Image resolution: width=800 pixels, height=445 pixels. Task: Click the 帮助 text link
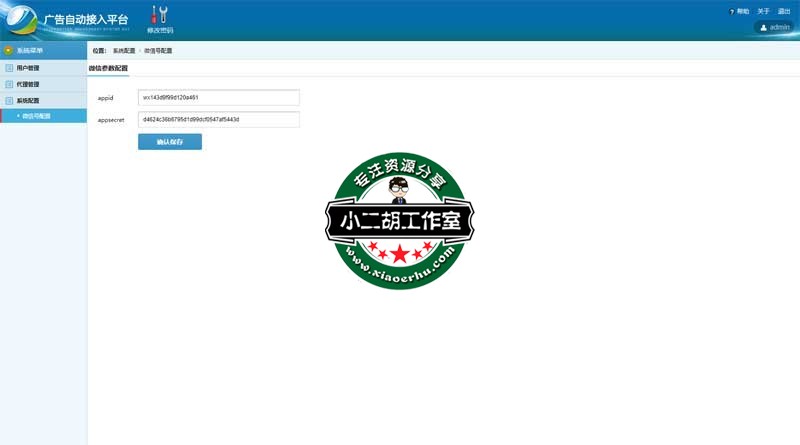(743, 11)
